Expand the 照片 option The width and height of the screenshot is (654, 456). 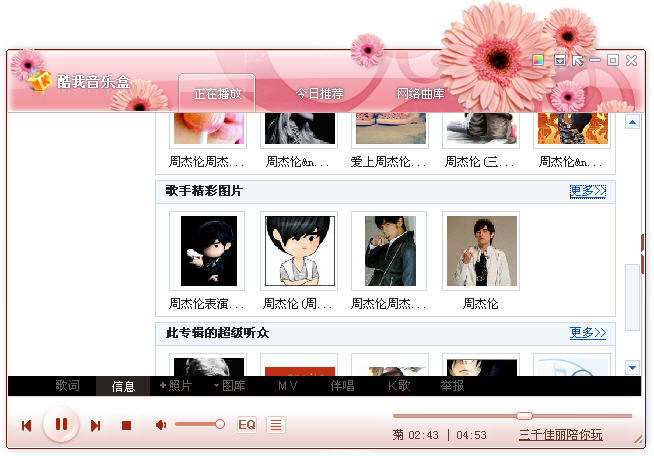(x=175, y=386)
